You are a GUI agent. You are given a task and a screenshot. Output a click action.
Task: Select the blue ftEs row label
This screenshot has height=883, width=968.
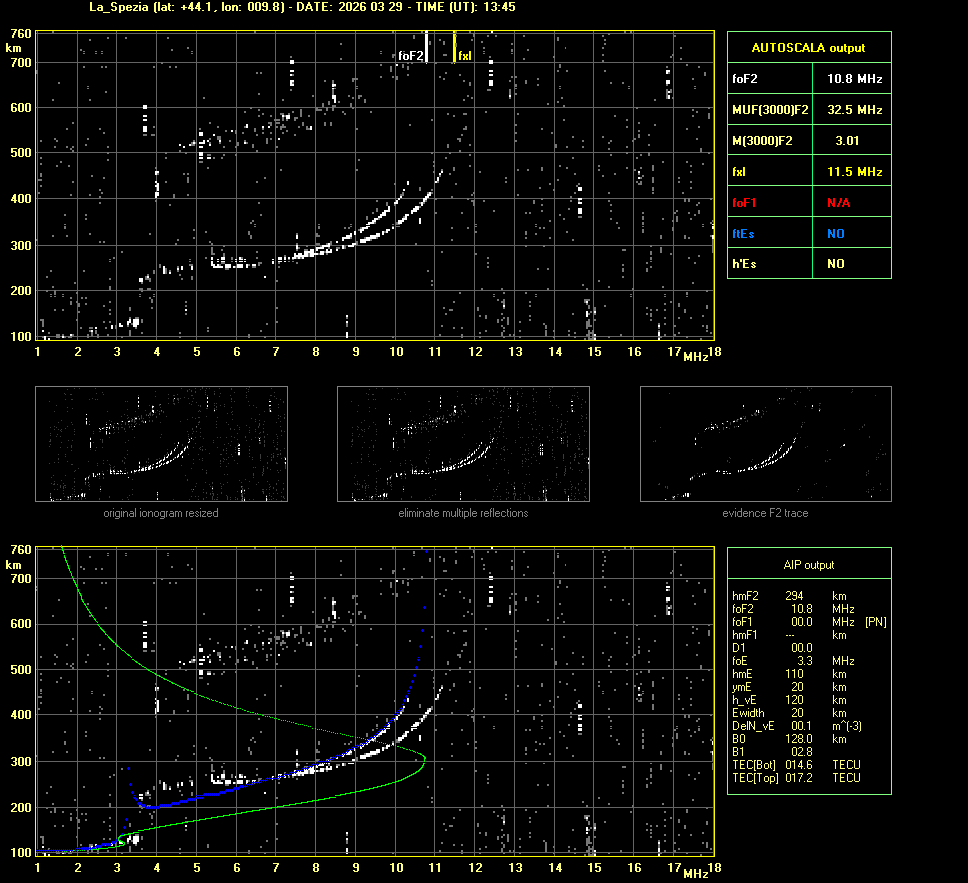coord(744,234)
